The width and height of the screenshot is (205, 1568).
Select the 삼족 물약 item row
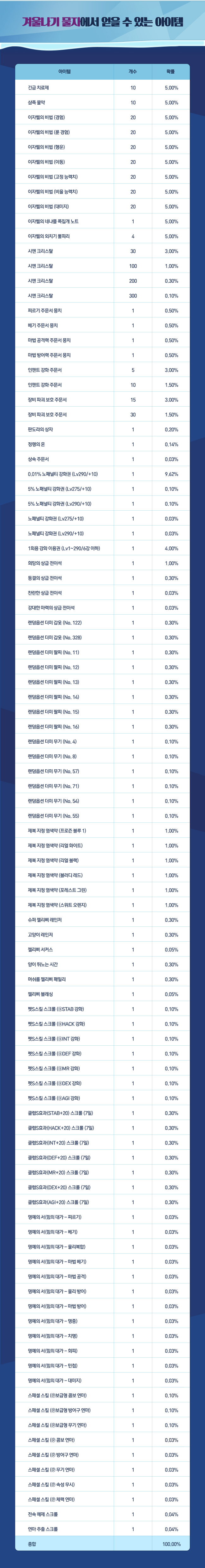point(102,102)
